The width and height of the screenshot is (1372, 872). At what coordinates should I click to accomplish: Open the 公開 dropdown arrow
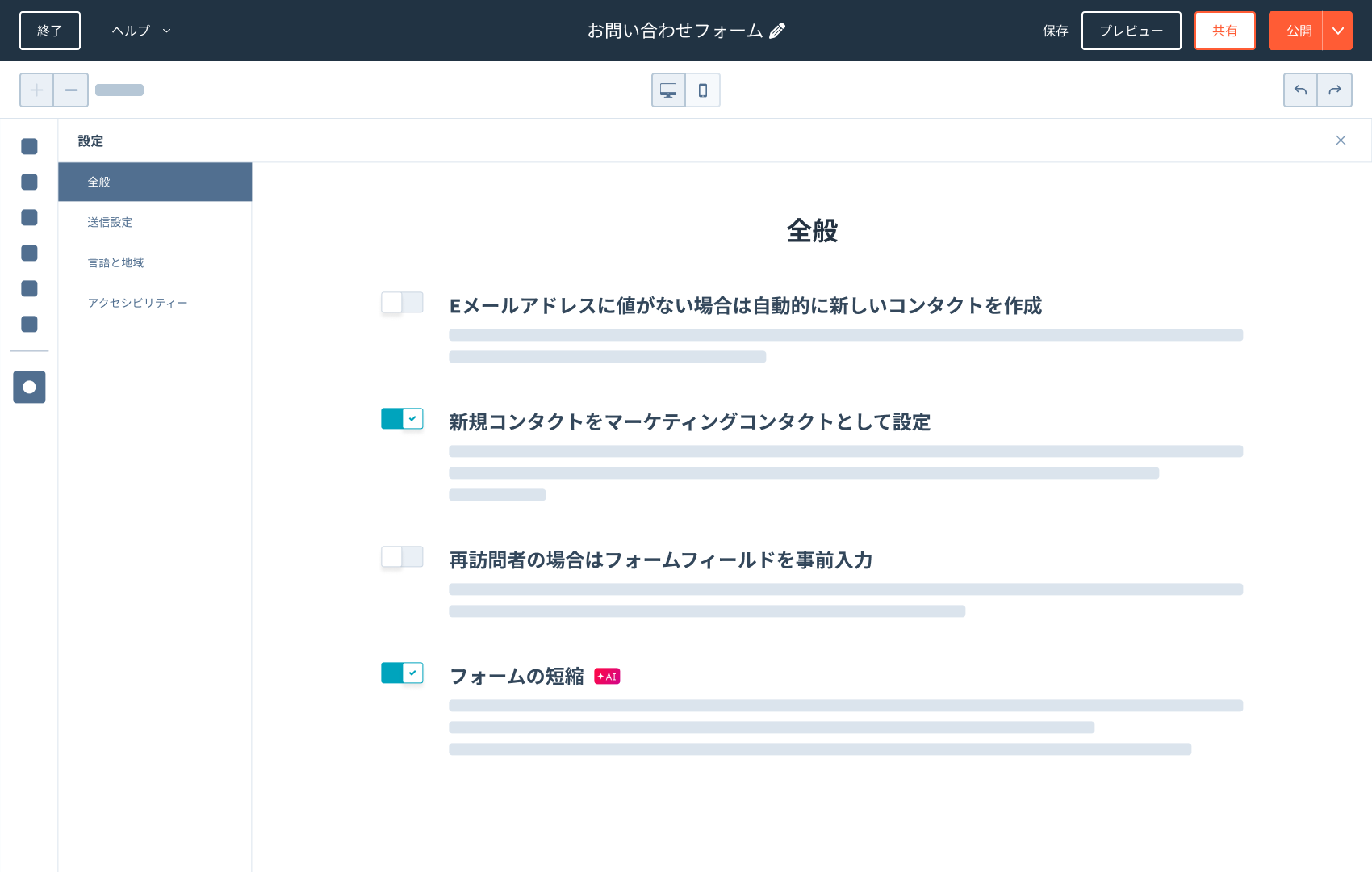click(1338, 31)
